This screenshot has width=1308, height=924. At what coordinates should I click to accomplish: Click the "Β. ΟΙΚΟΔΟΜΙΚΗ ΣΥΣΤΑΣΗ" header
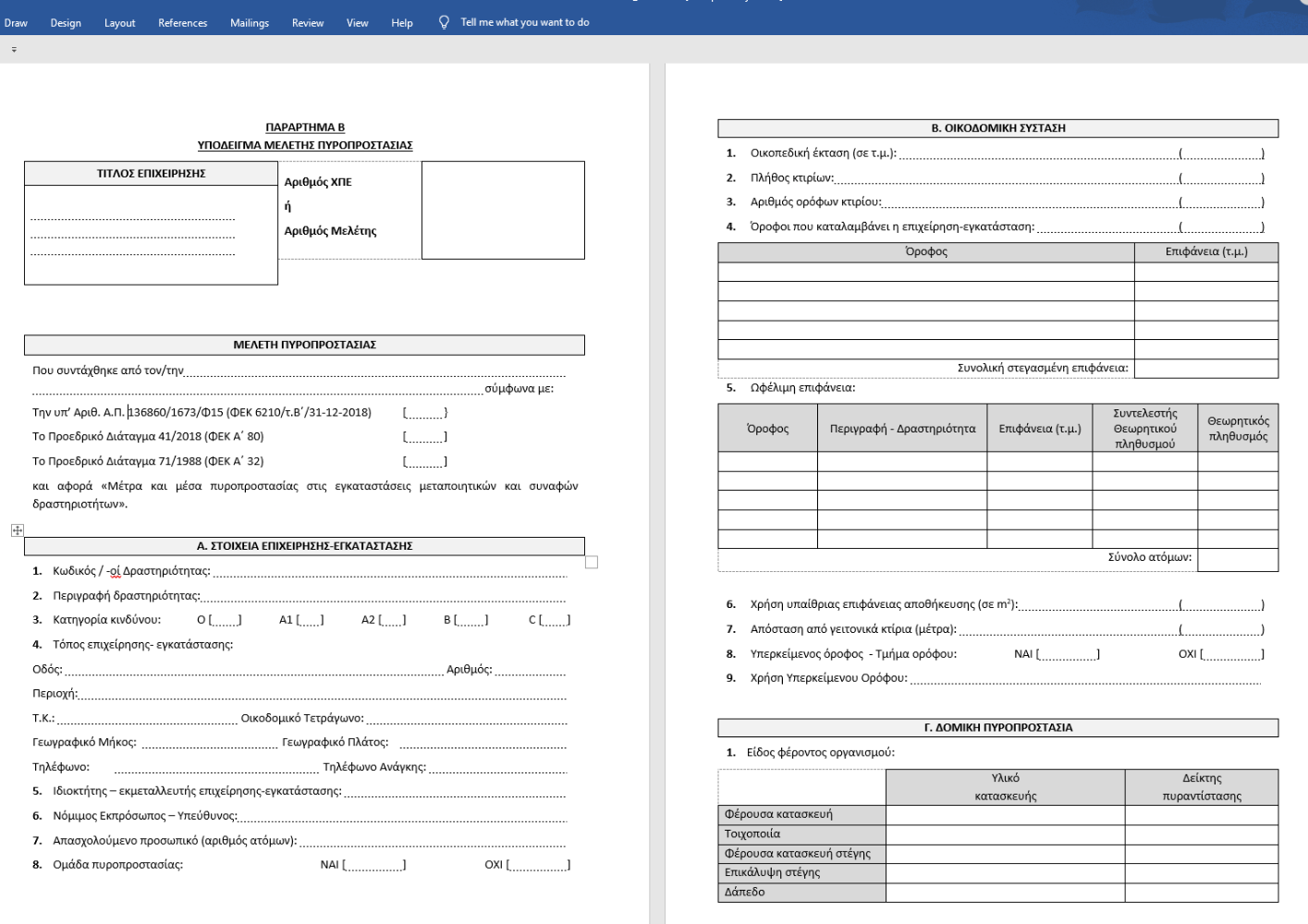[x=998, y=128]
